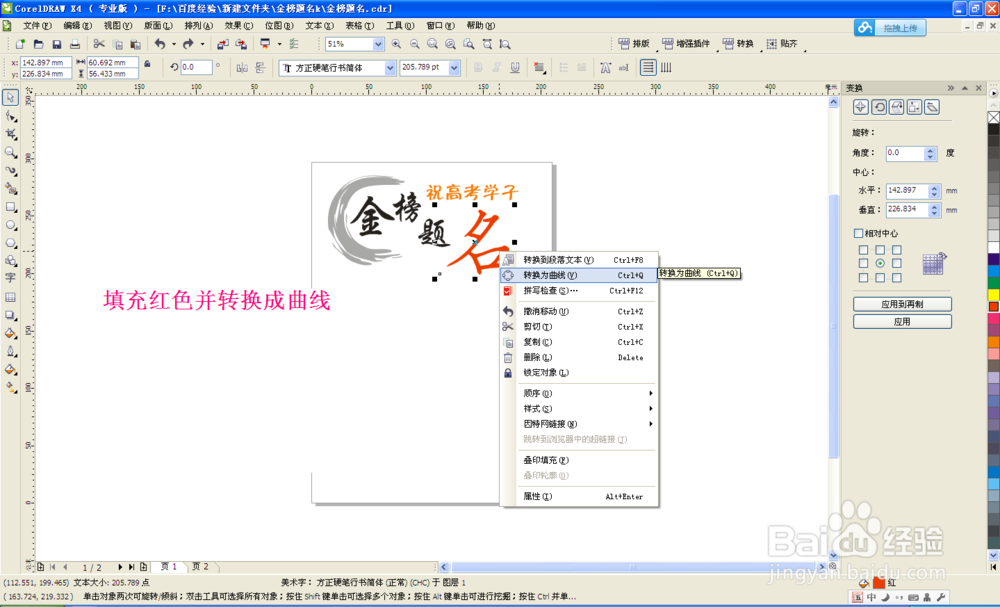Select the Pick tool in toolbox
This screenshot has width=1000, height=607.
click(11, 98)
